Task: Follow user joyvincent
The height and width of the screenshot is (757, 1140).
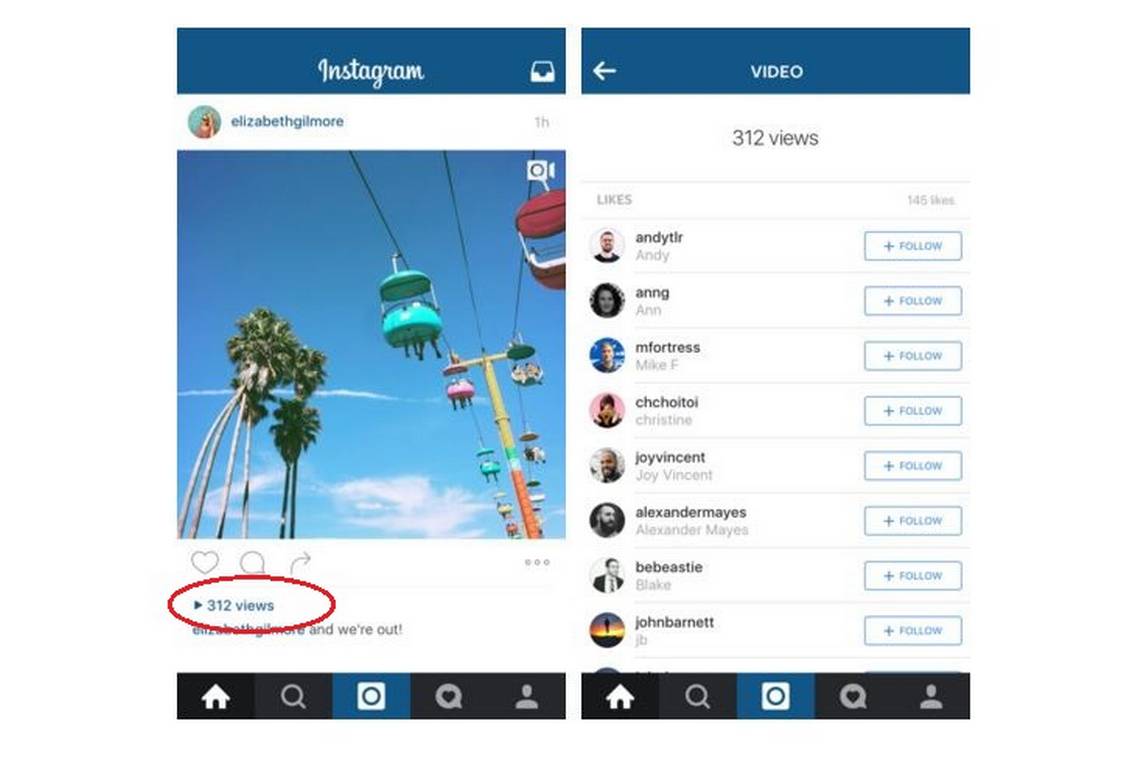Action: point(912,465)
